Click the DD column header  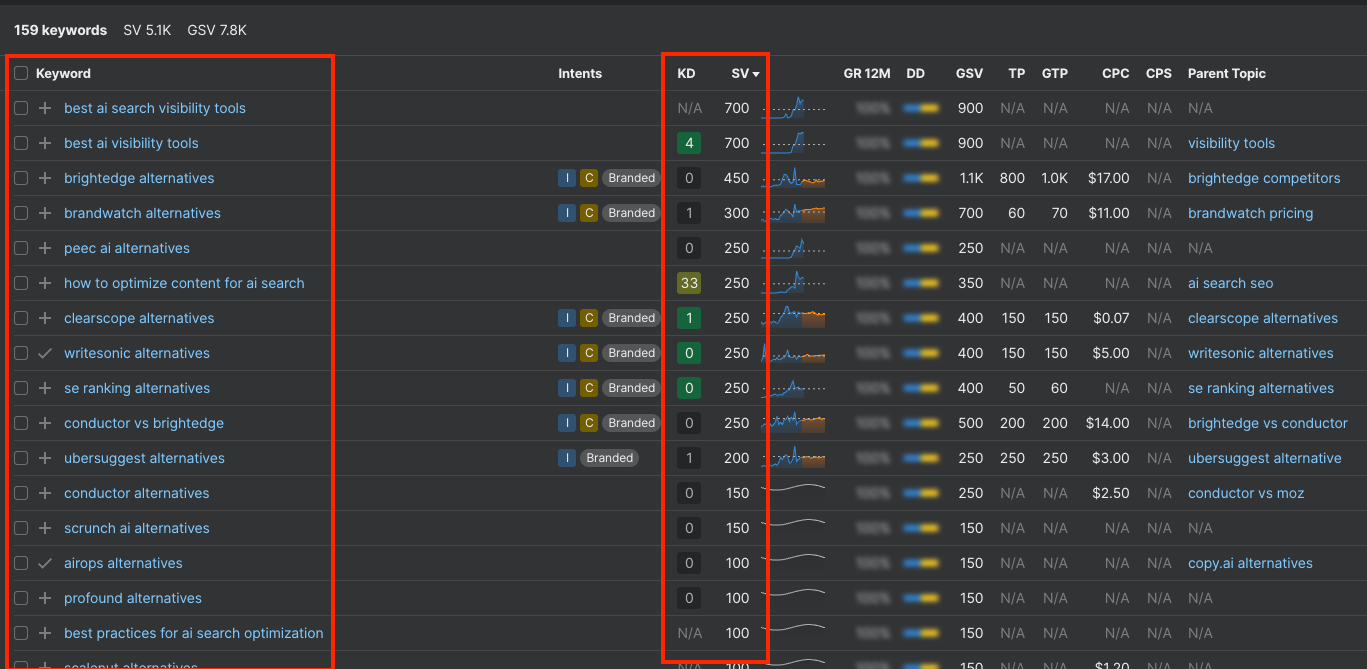915,73
